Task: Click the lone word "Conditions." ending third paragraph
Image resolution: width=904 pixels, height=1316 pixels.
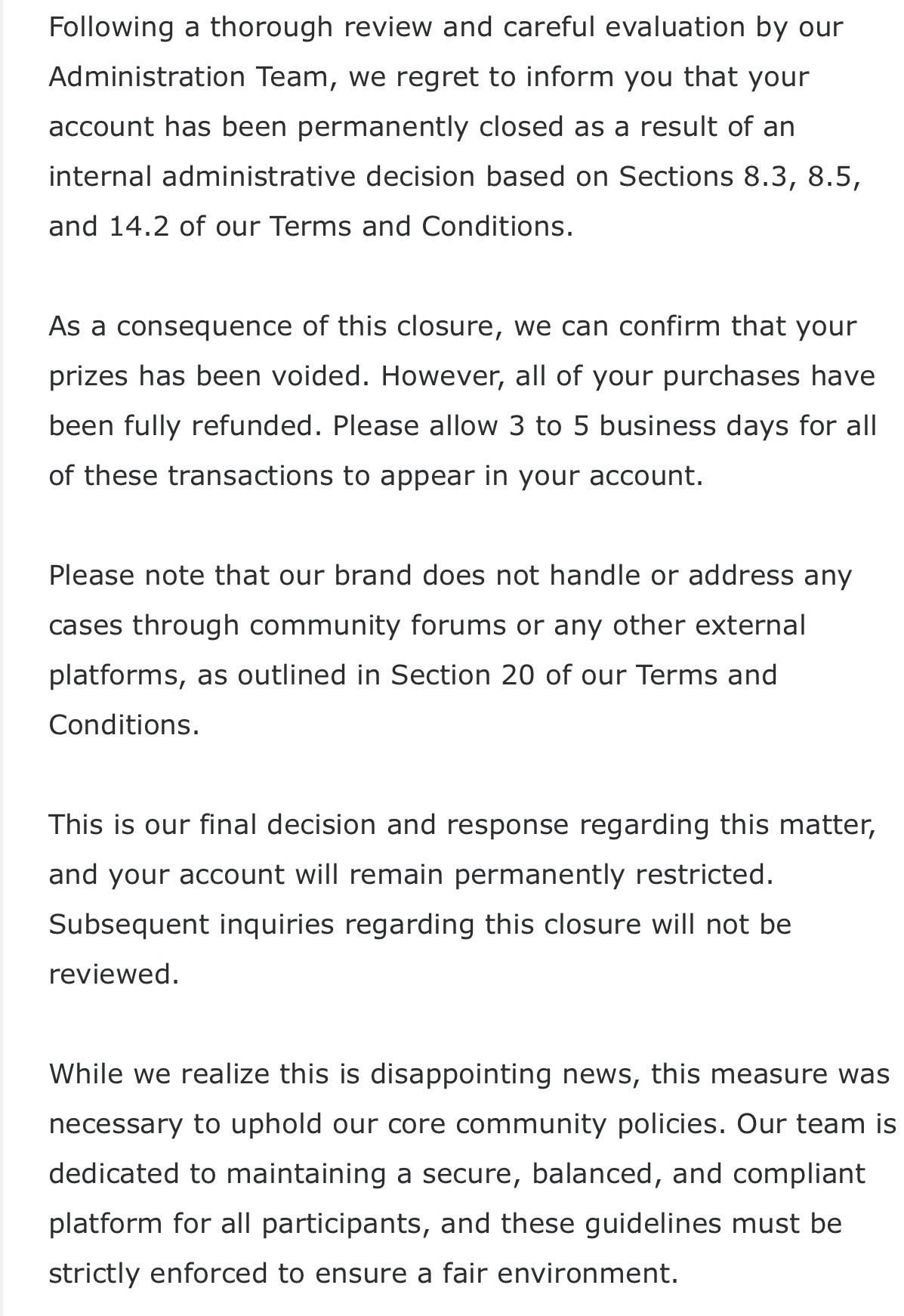Action: coord(124,724)
